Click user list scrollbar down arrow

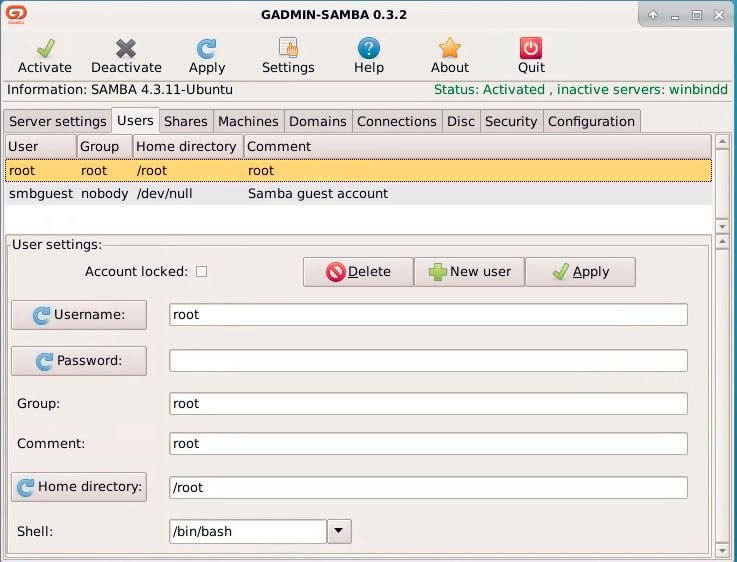[x=722, y=226]
